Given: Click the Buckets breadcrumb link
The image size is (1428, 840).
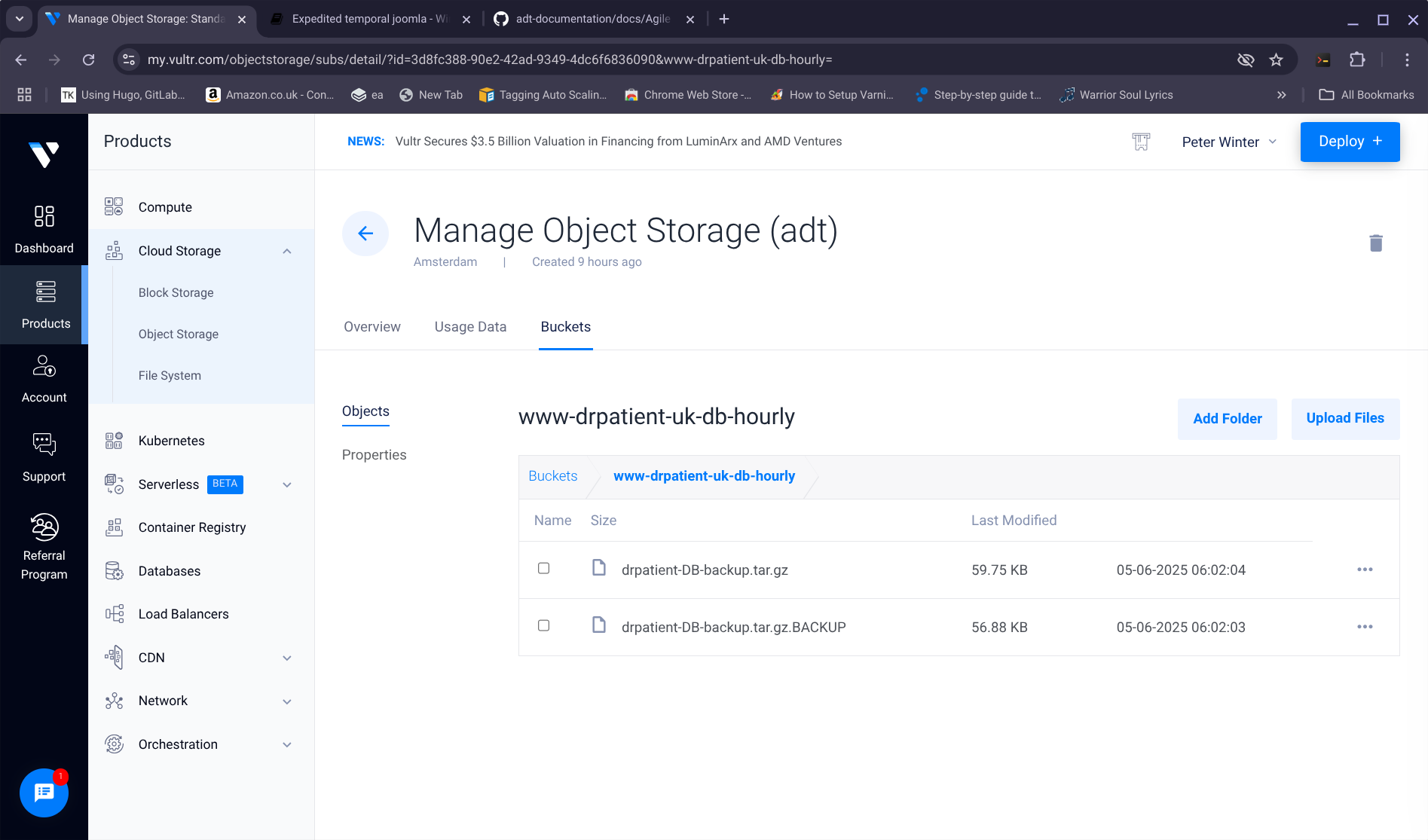Looking at the screenshot, I should (x=552, y=476).
